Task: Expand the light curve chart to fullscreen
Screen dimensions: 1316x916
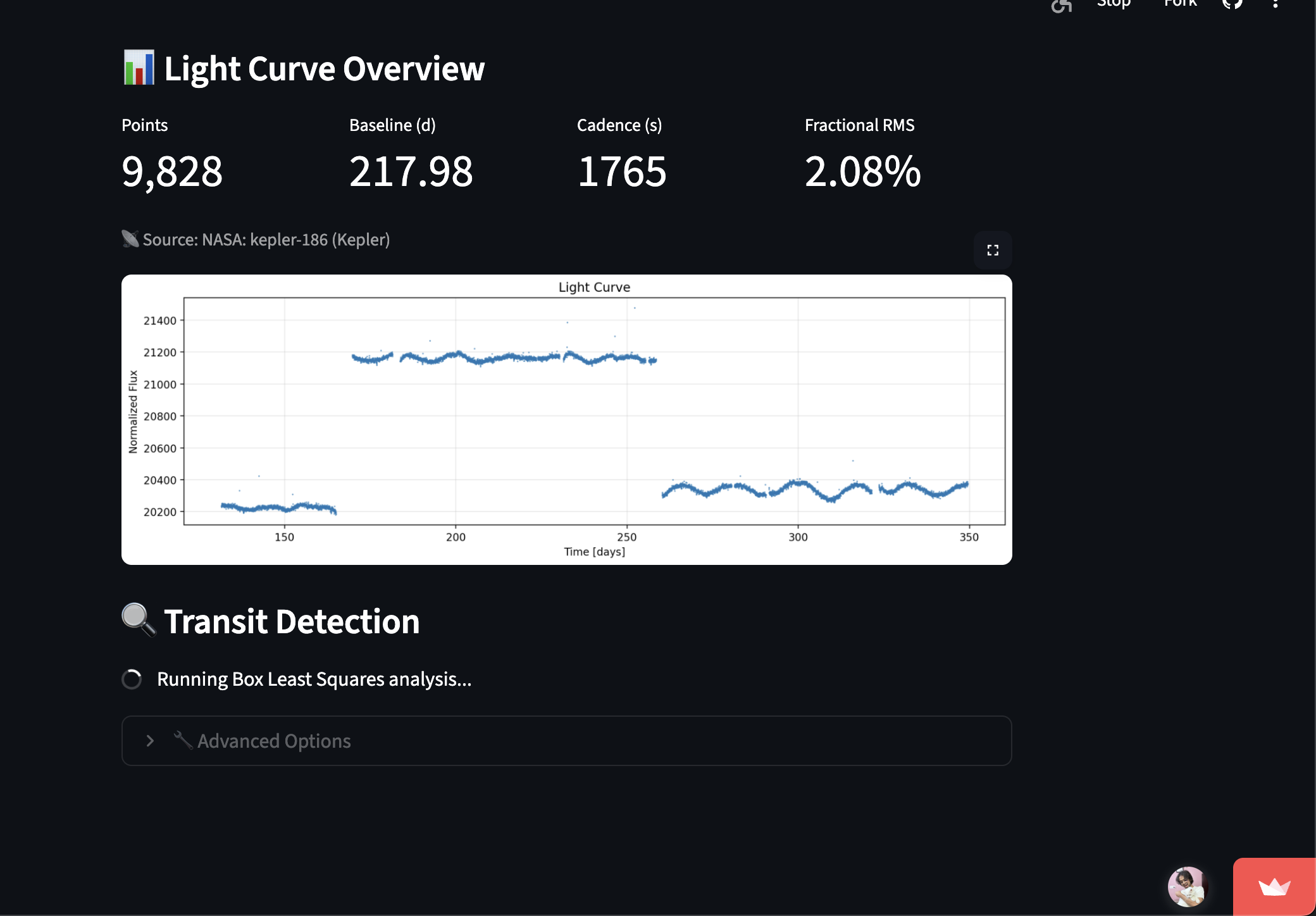Action: click(x=993, y=251)
